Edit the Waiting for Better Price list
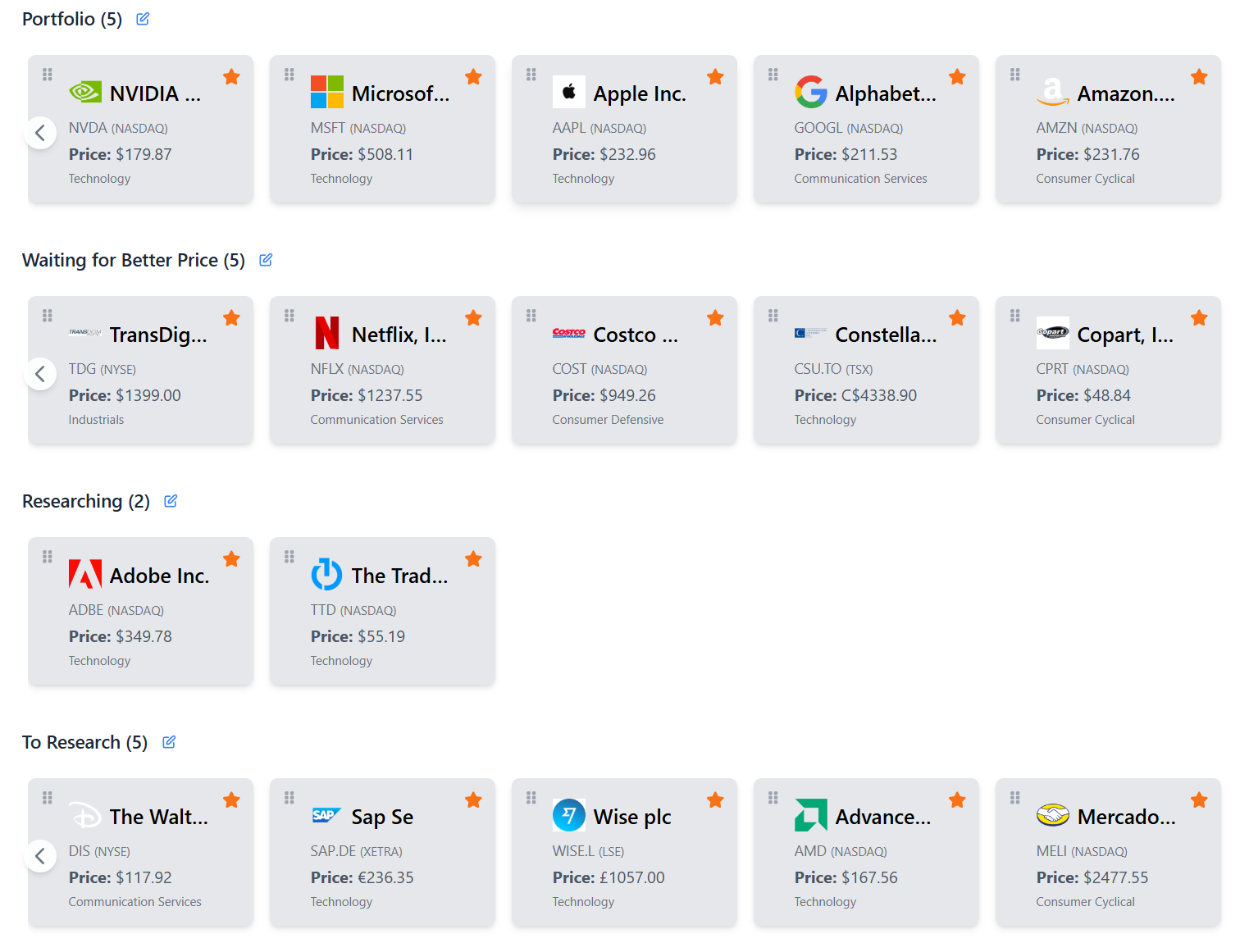Image resolution: width=1249 pixels, height=952 pixels. pyautogui.click(x=266, y=260)
